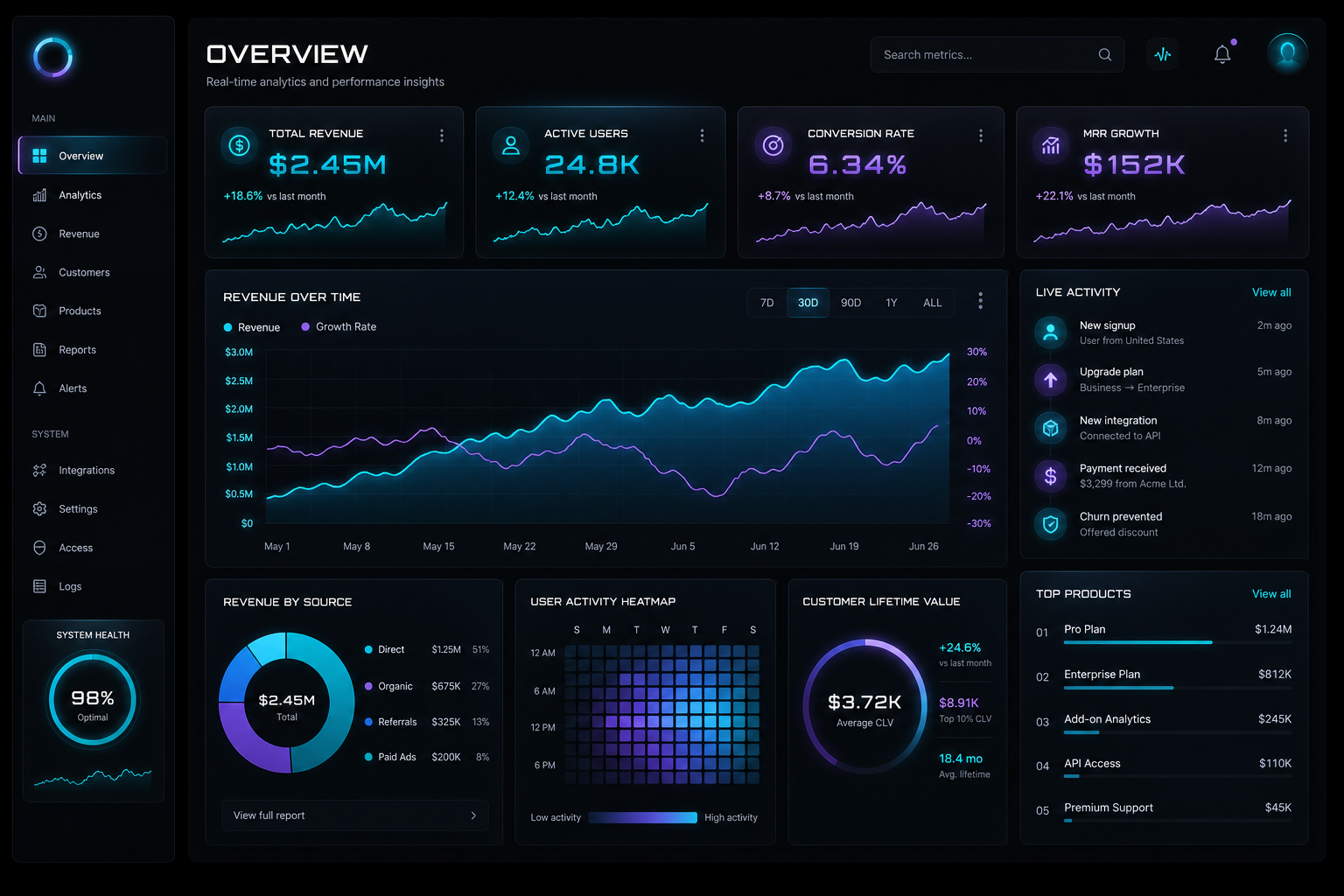This screenshot has width=1344, height=896.
Task: Toggle the Growth Rate series legend
Action: click(x=339, y=326)
